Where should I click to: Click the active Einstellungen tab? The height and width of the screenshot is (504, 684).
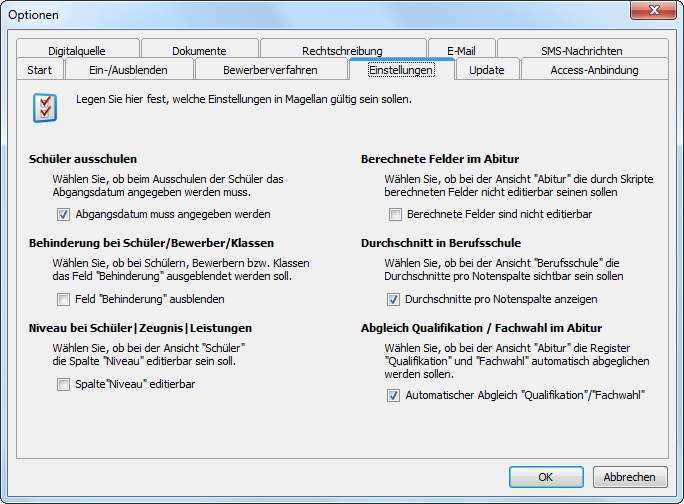(401, 70)
